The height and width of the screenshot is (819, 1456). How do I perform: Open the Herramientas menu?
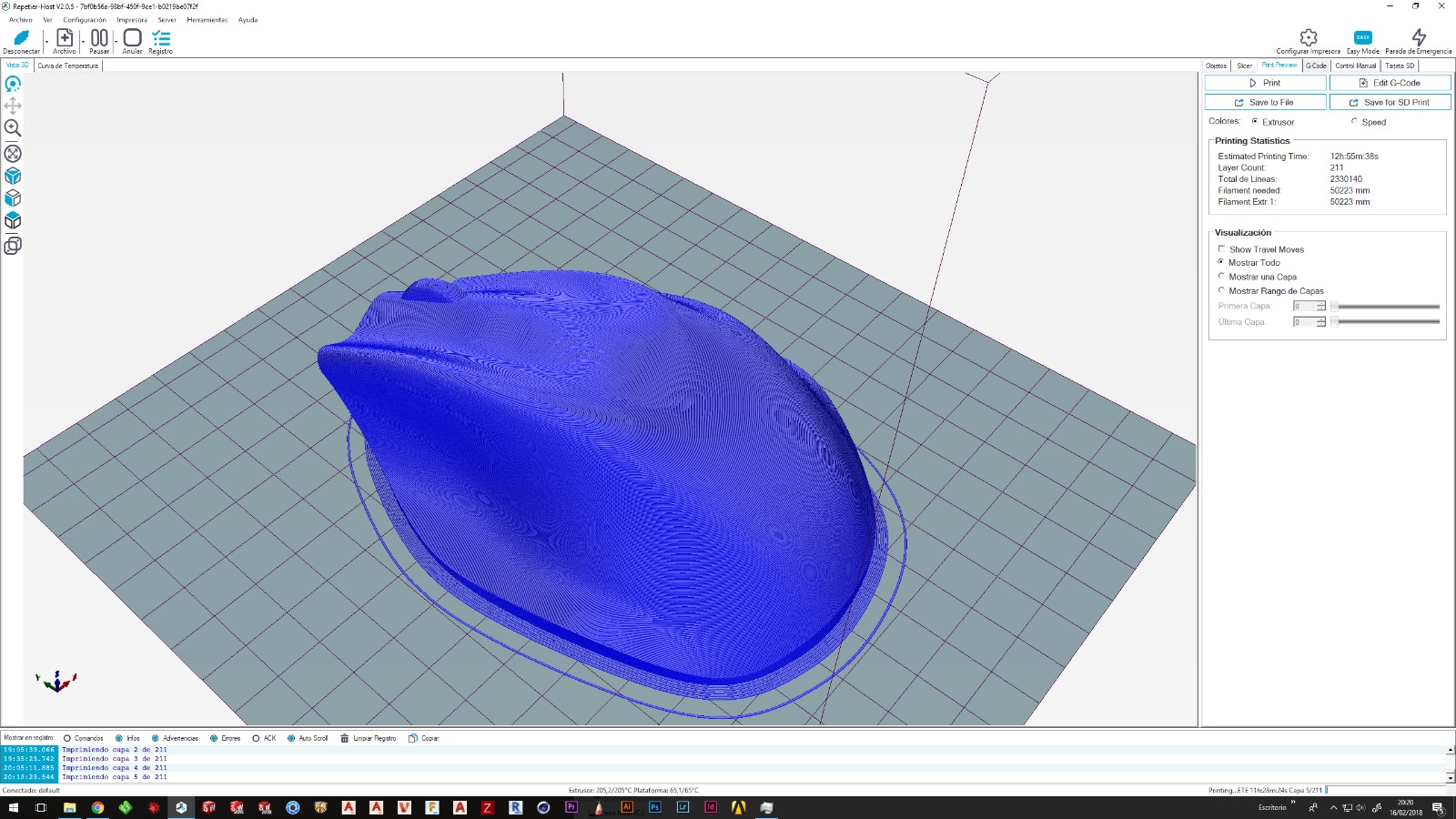coord(207,19)
